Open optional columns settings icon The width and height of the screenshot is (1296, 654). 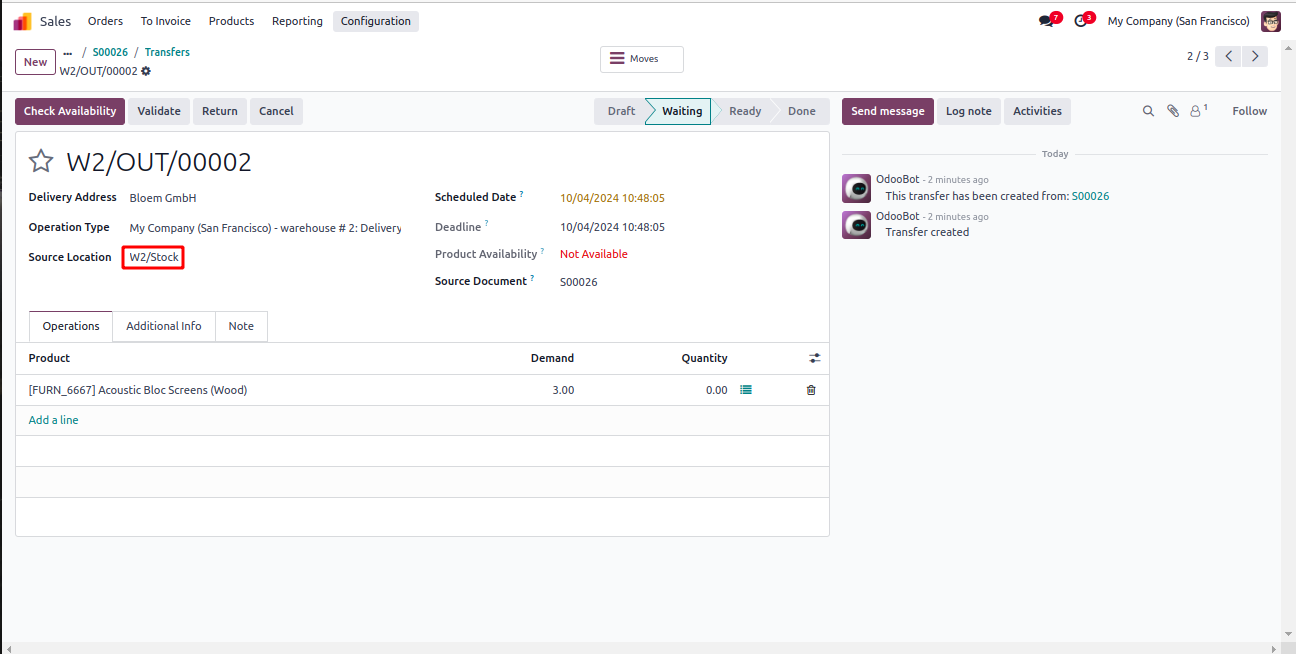tap(815, 358)
